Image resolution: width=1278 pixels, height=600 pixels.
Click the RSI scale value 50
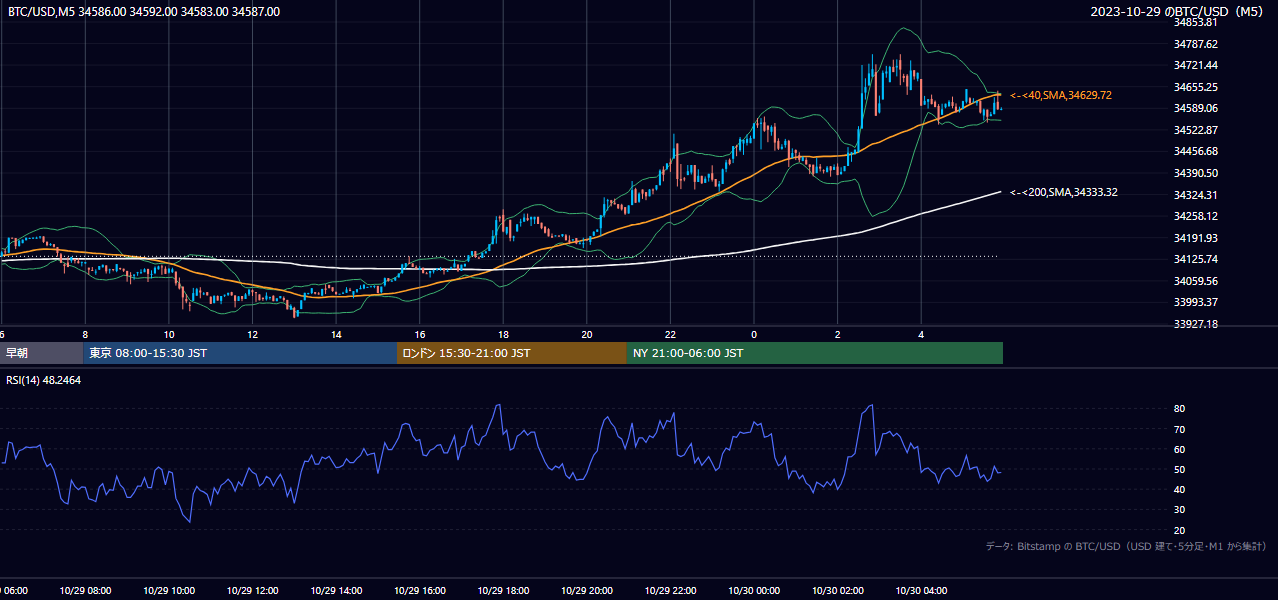point(1179,469)
